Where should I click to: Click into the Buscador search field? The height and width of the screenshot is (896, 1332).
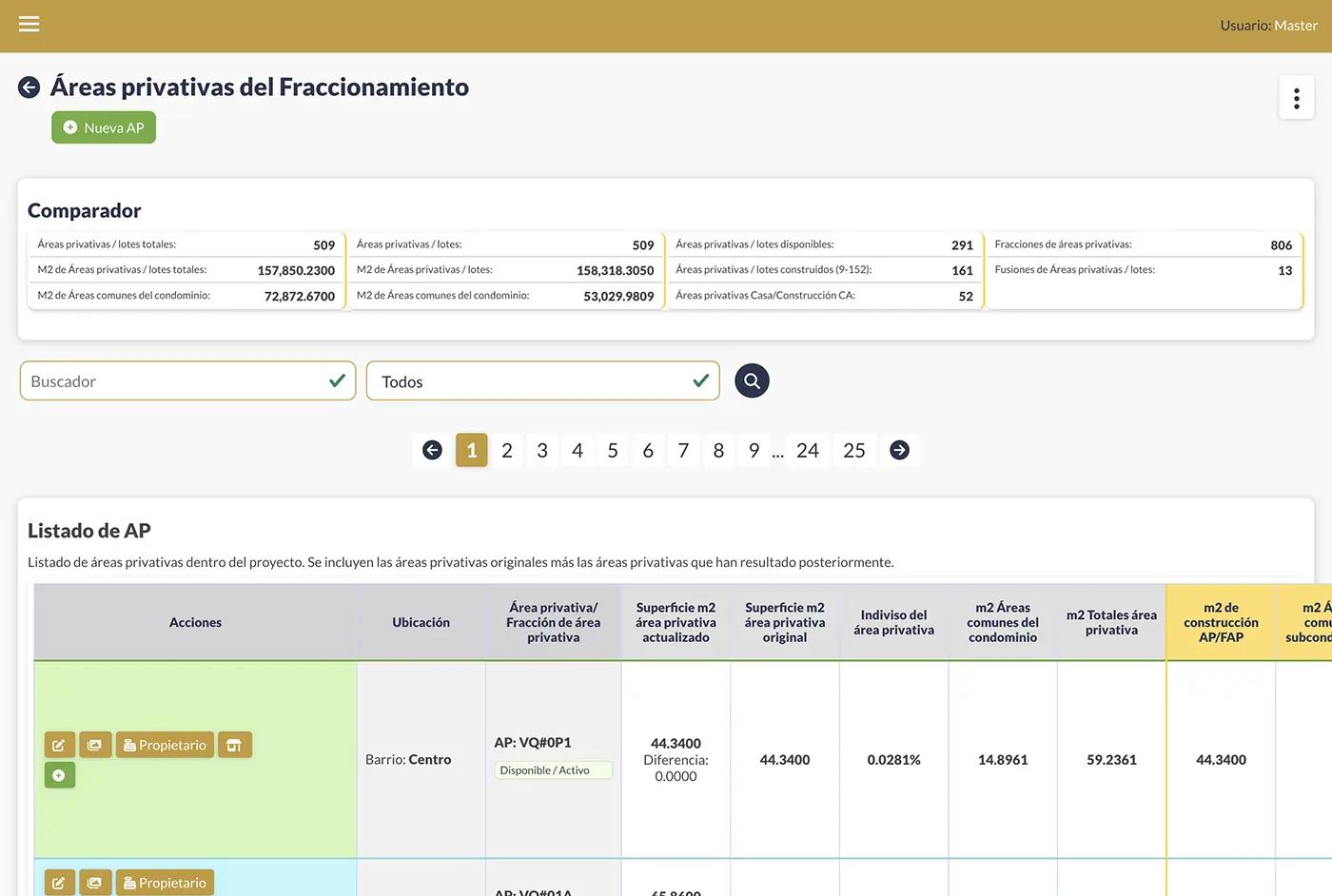176,381
